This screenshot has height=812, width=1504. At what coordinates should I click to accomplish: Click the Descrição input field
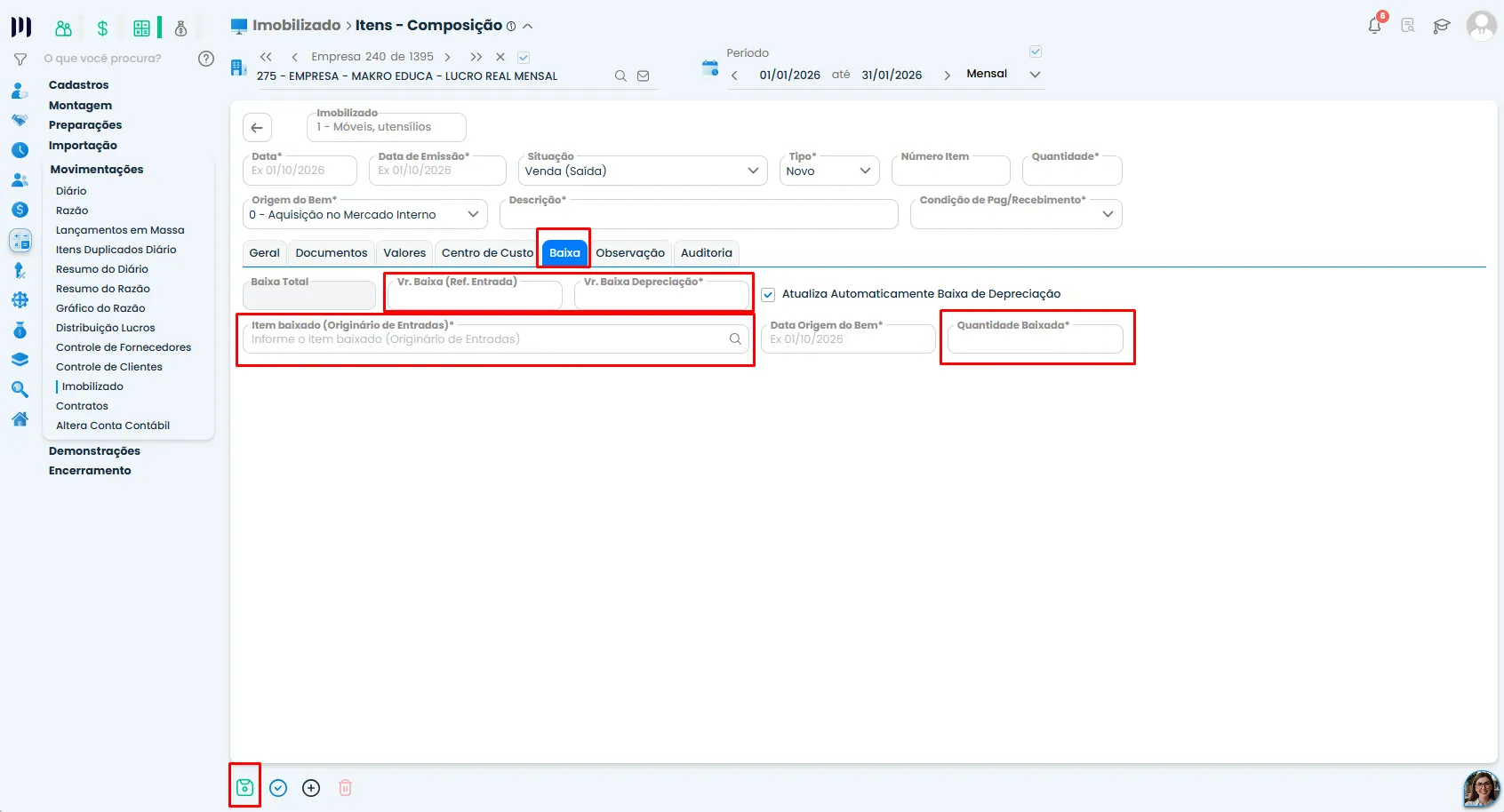(x=699, y=214)
